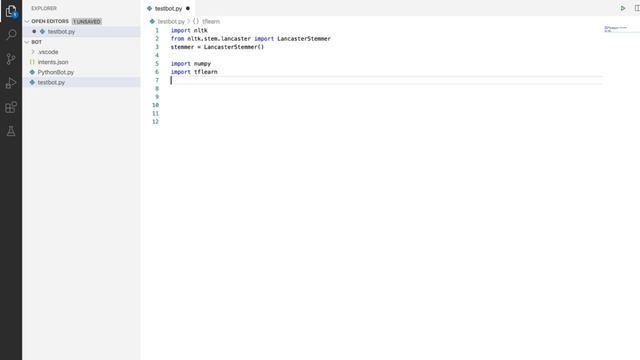Click 'import numpy' on line 5
The height and width of the screenshot is (360, 640).
191,64
